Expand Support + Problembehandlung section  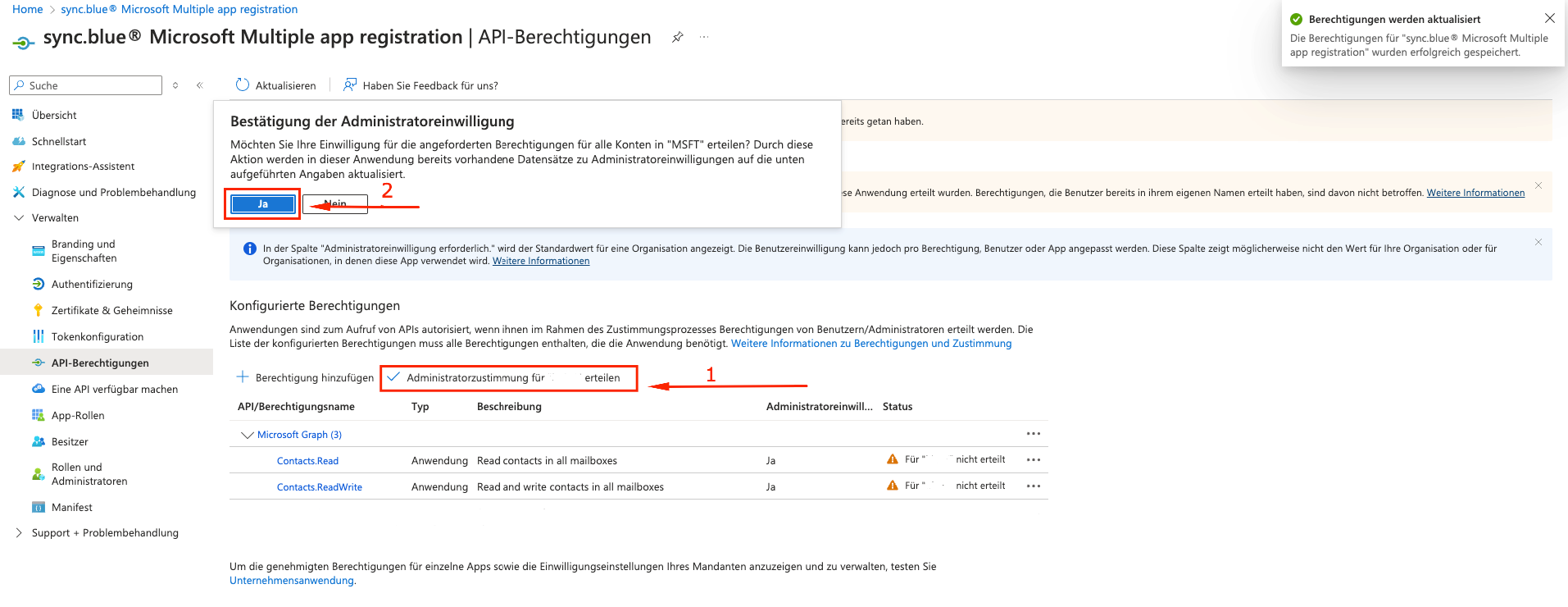tap(19, 533)
